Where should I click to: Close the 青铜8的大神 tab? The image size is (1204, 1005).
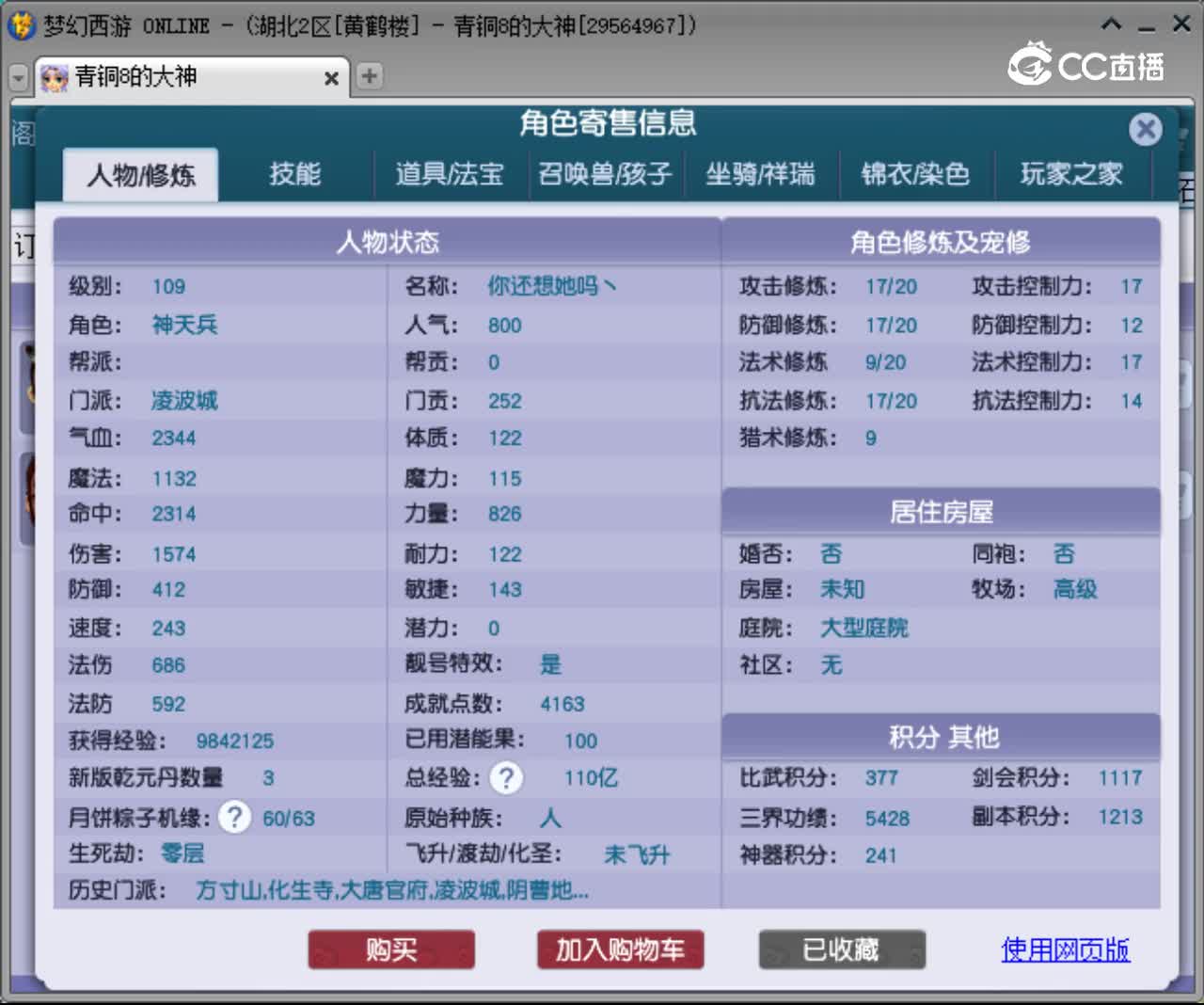pyautogui.click(x=331, y=78)
